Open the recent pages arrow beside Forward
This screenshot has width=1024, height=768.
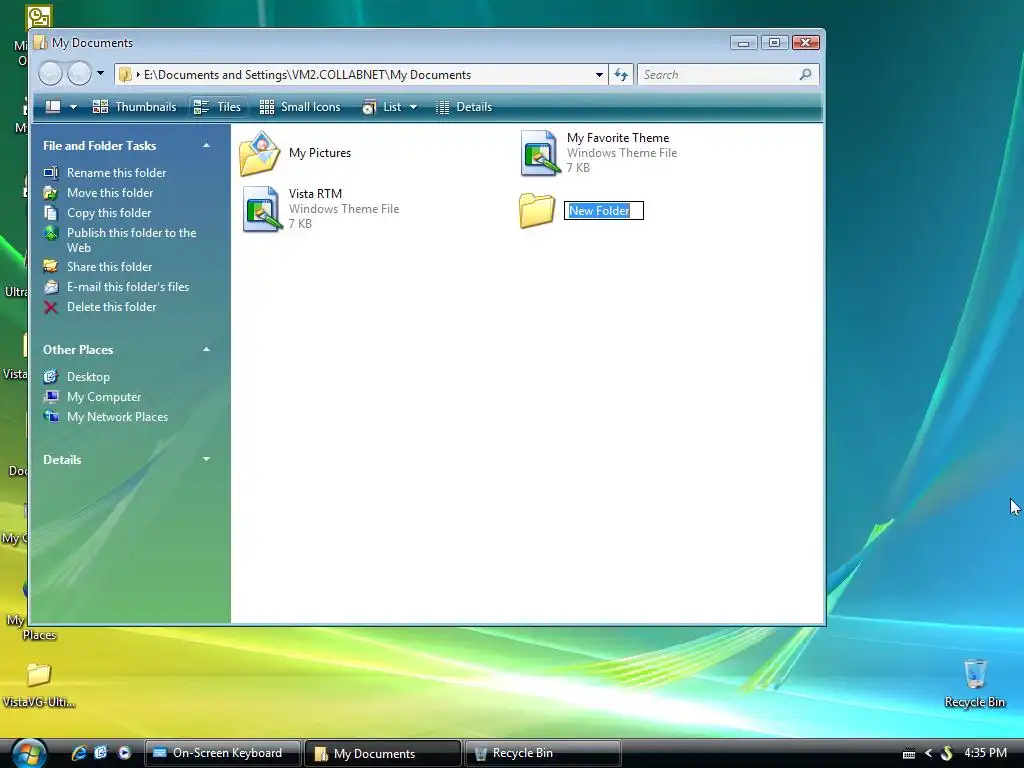point(100,73)
